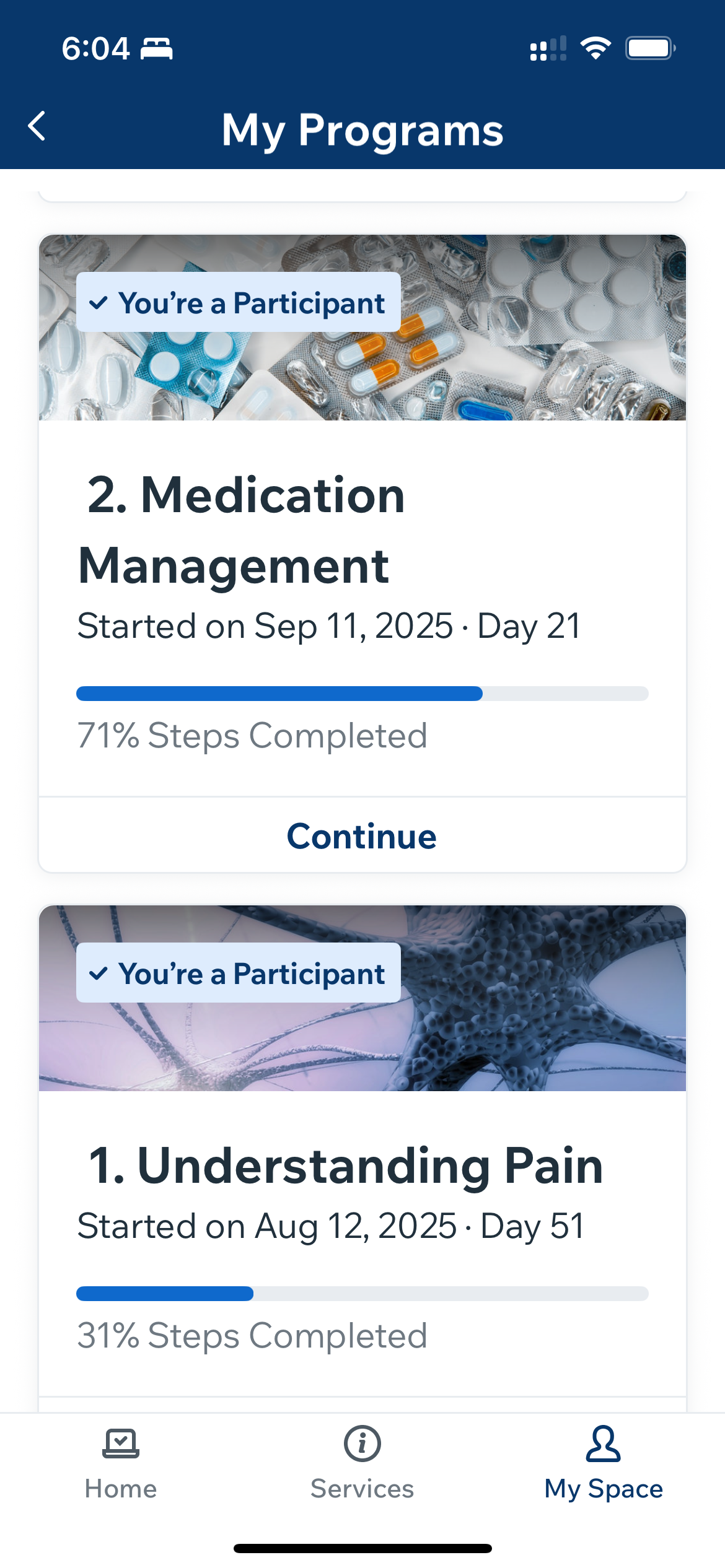Tap the My Space person icon
Image resolution: width=725 pixels, height=1568 pixels.
pyautogui.click(x=603, y=1444)
